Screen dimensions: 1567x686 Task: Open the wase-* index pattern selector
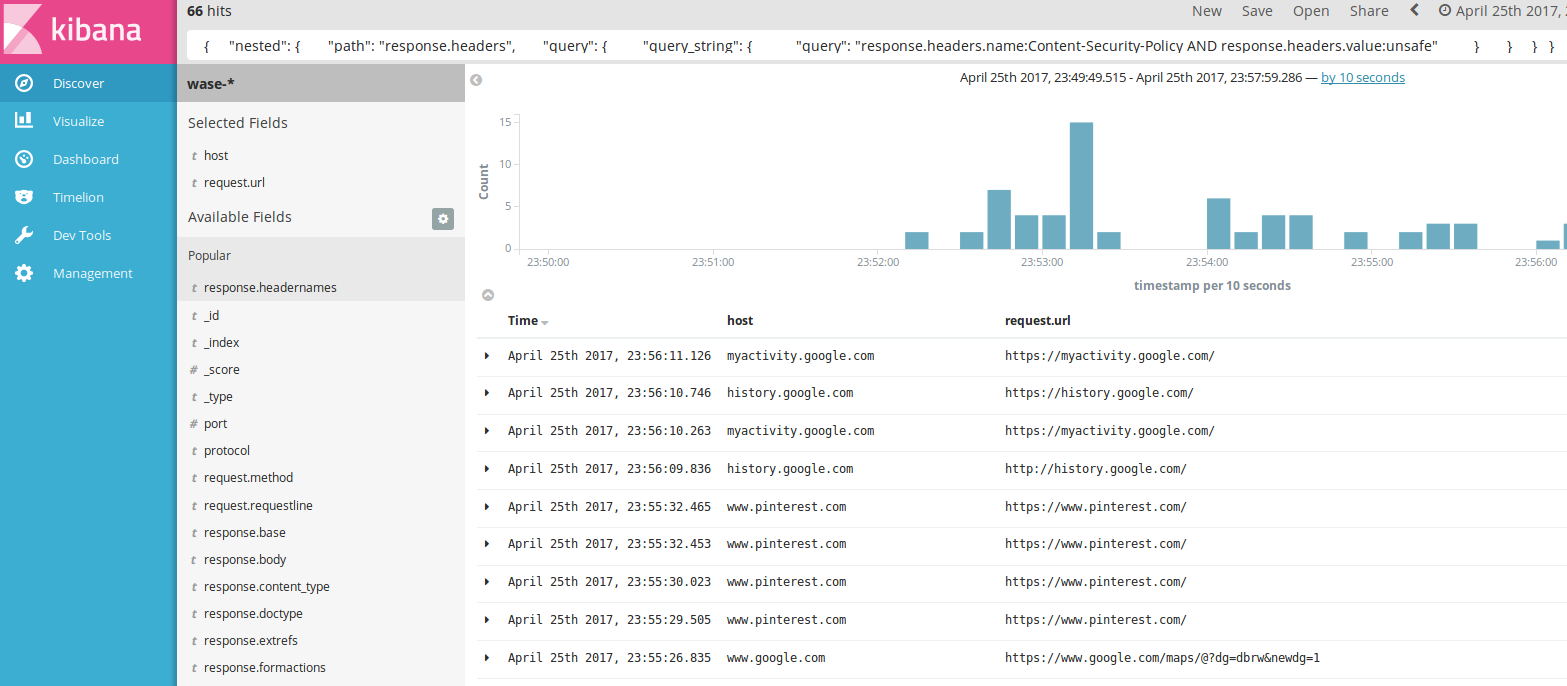[212, 82]
